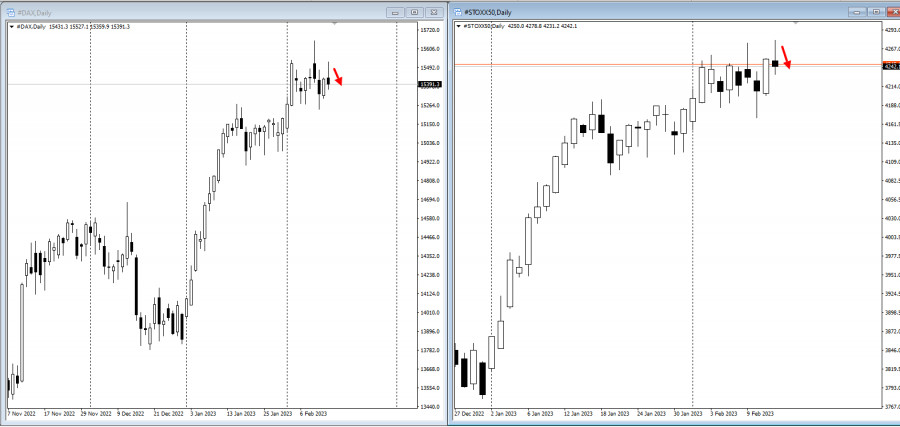Click the current price label 15391.3 on DAX scale
This screenshot has width=900, height=427.
[430, 85]
